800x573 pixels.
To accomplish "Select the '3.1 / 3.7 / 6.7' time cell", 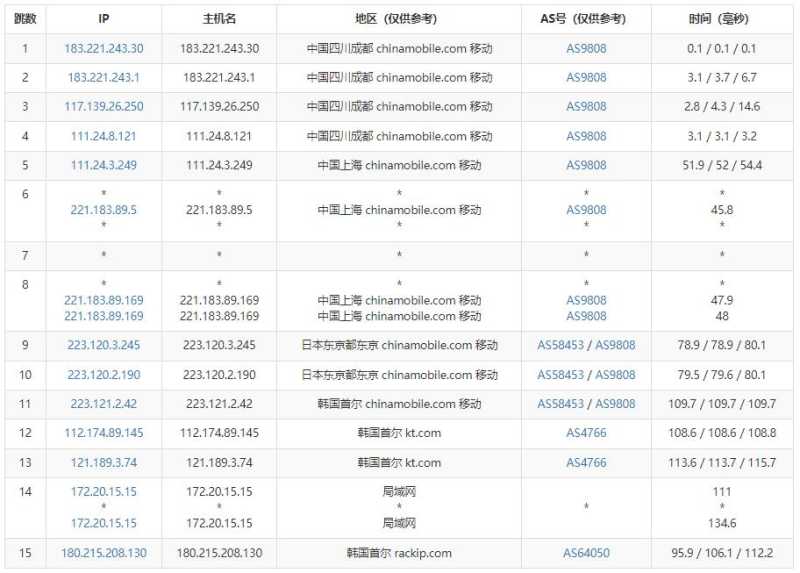I will 722,78.
